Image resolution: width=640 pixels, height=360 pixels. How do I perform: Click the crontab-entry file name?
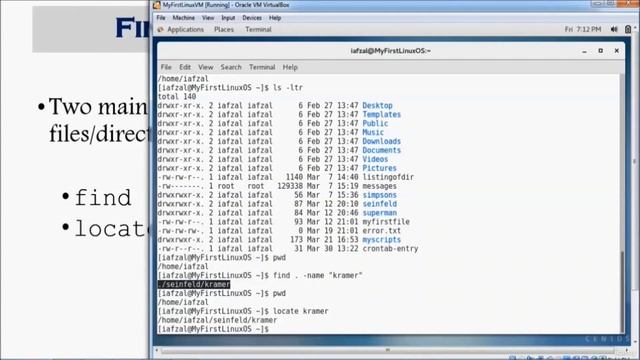pyautogui.click(x=390, y=249)
